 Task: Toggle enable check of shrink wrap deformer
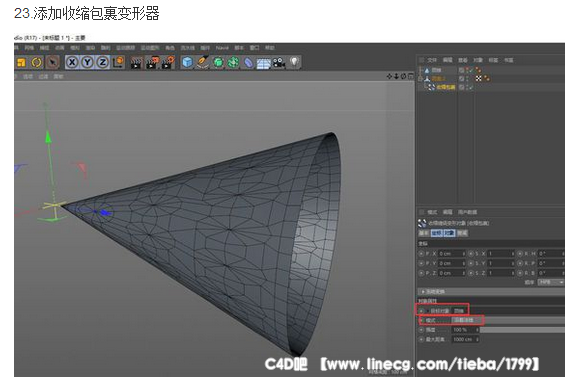point(471,87)
